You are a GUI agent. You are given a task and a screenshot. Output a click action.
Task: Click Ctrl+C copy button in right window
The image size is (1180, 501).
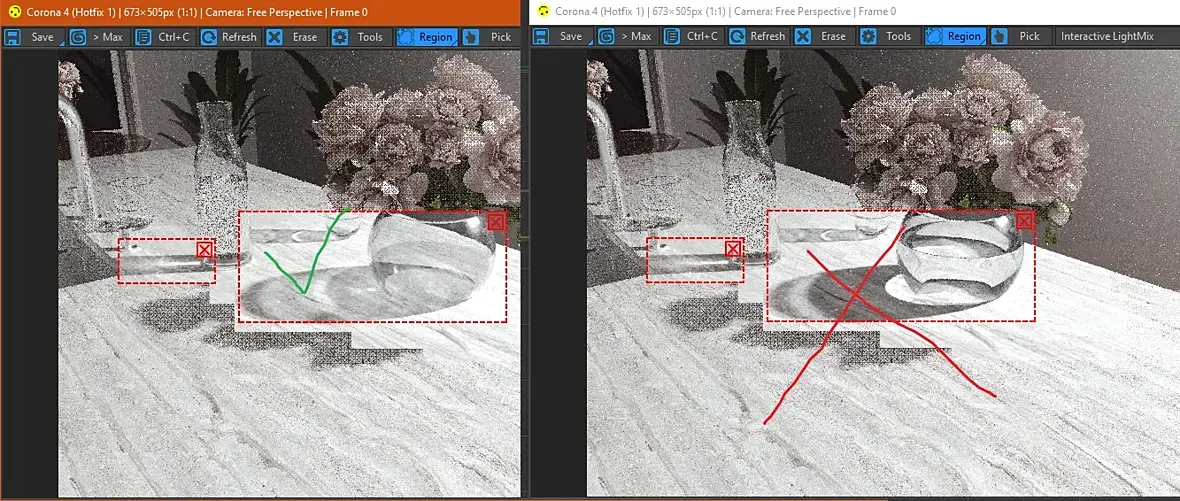[x=693, y=36]
